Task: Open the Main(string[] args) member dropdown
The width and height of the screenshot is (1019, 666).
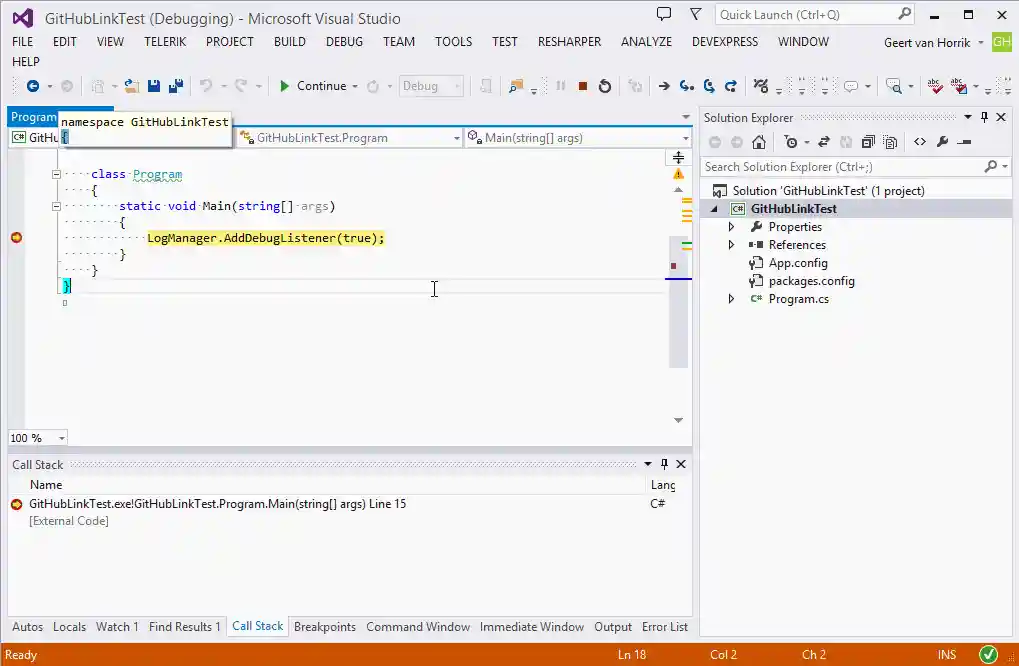Action: pos(575,137)
